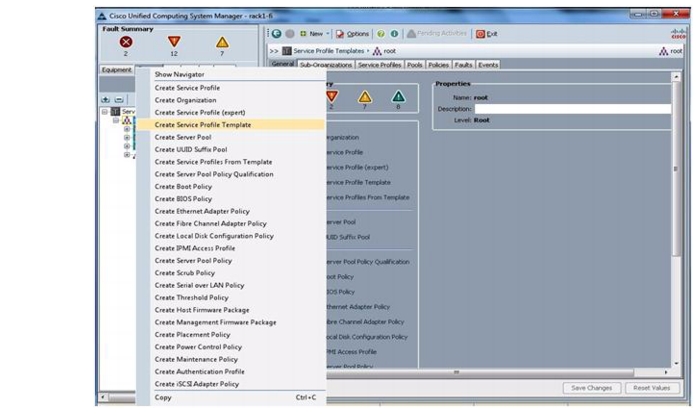Open the Faults tab
The width and height of the screenshot is (698, 414).
(463, 65)
